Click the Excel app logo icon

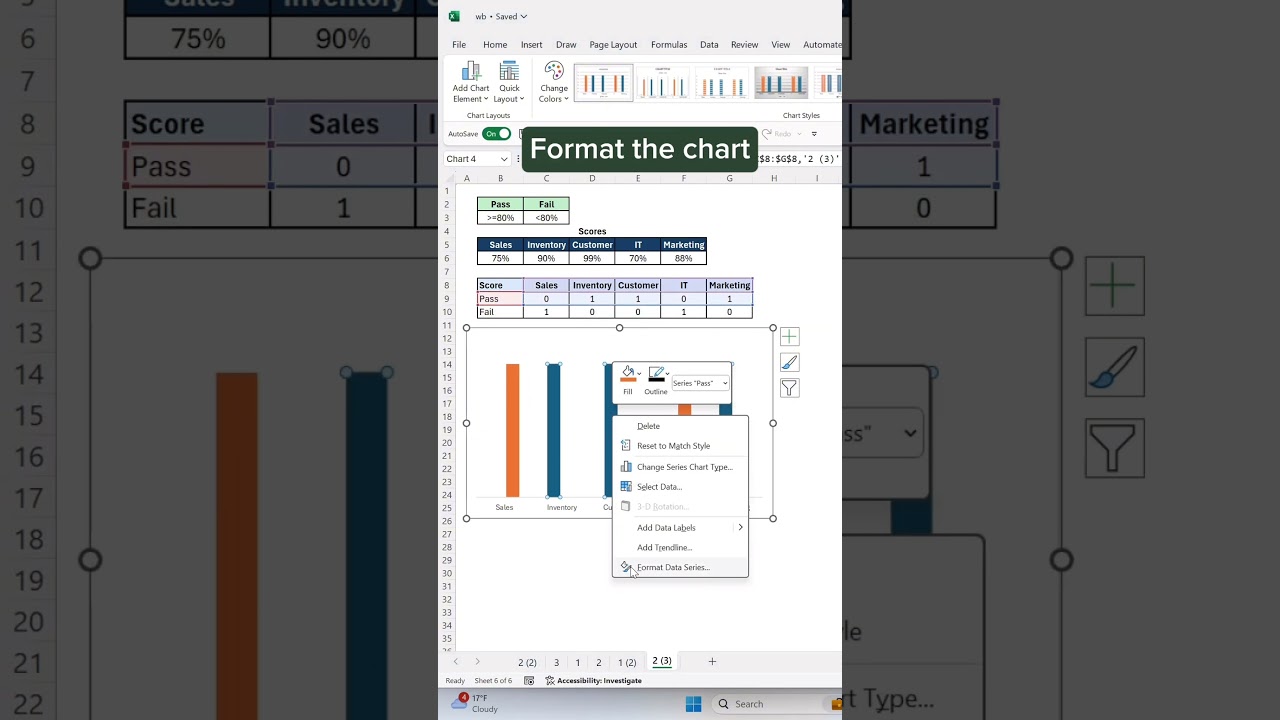tap(454, 16)
